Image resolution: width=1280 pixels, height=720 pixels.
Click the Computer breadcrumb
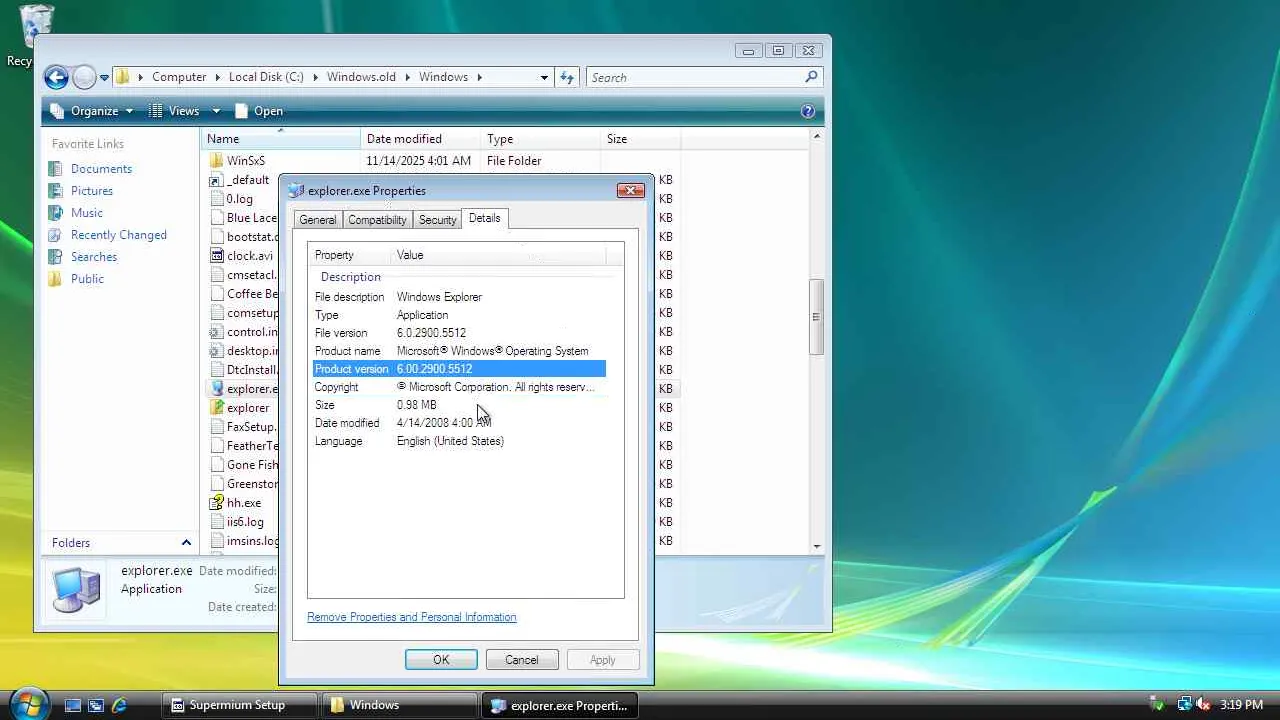coord(179,77)
